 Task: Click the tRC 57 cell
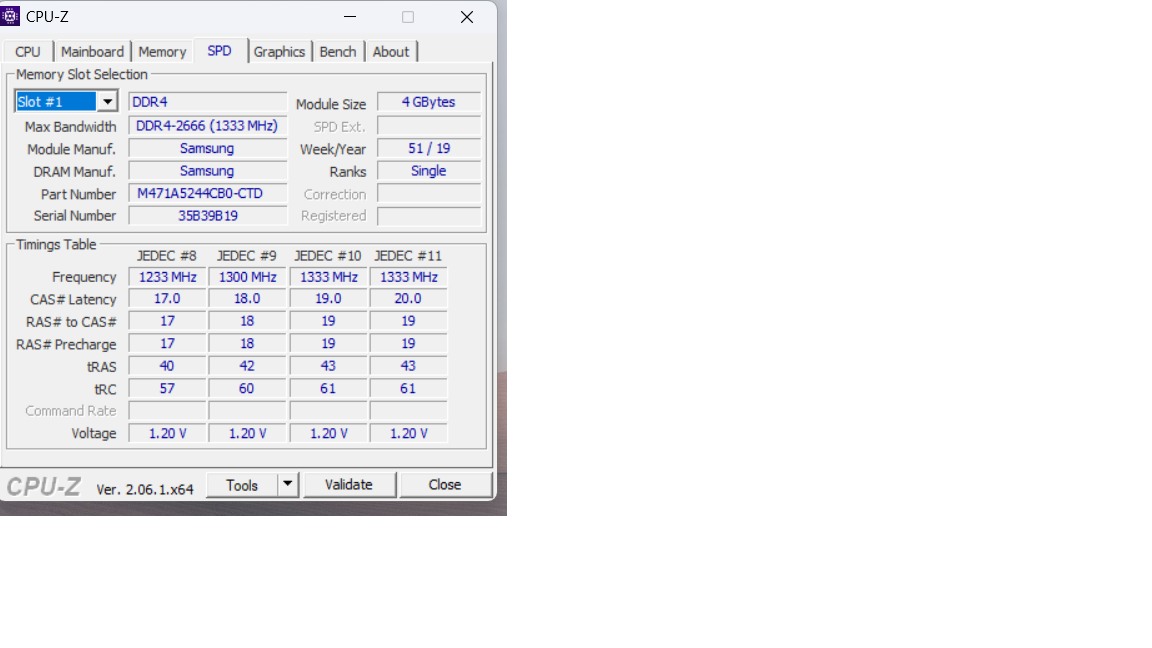[x=168, y=389]
